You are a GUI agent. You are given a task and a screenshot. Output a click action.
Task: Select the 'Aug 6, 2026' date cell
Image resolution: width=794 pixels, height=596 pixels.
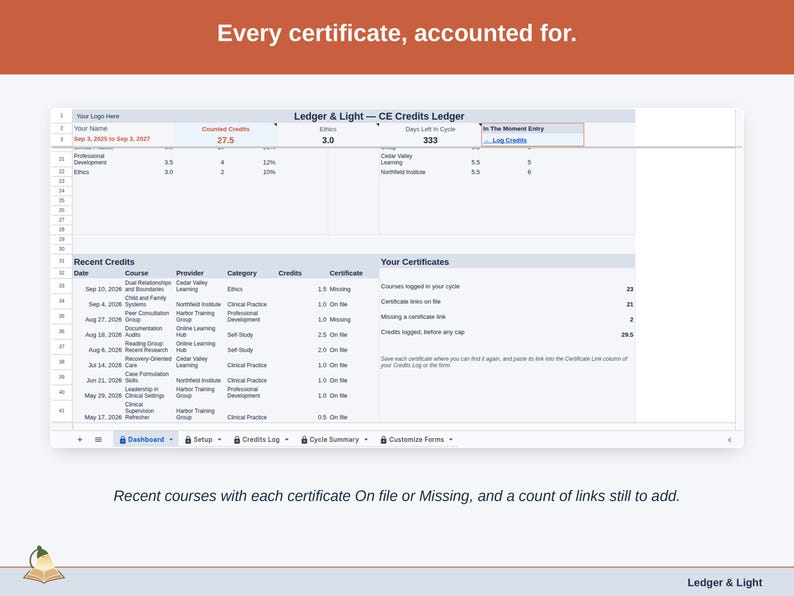coord(105,350)
